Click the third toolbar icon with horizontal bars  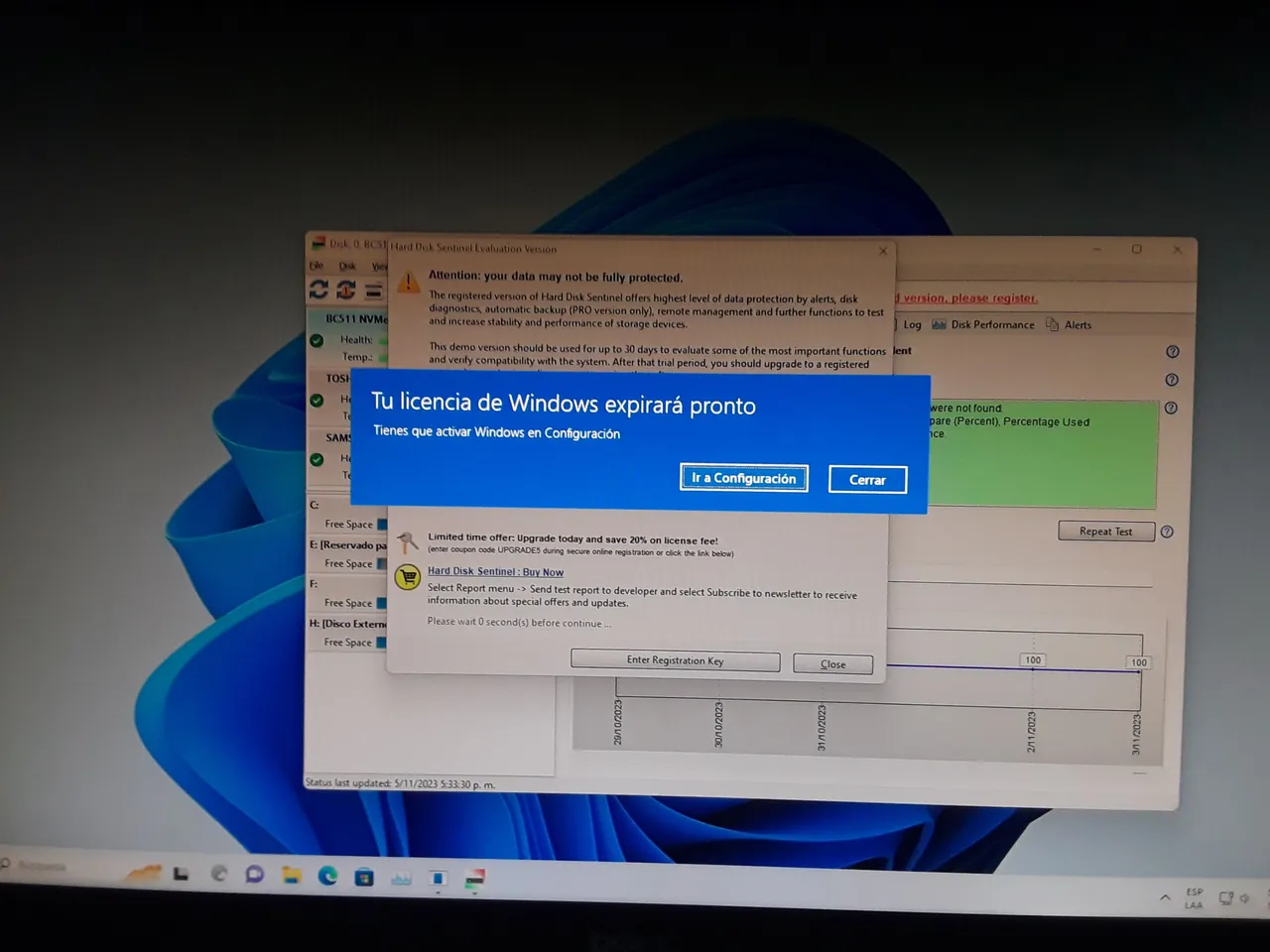click(x=373, y=291)
